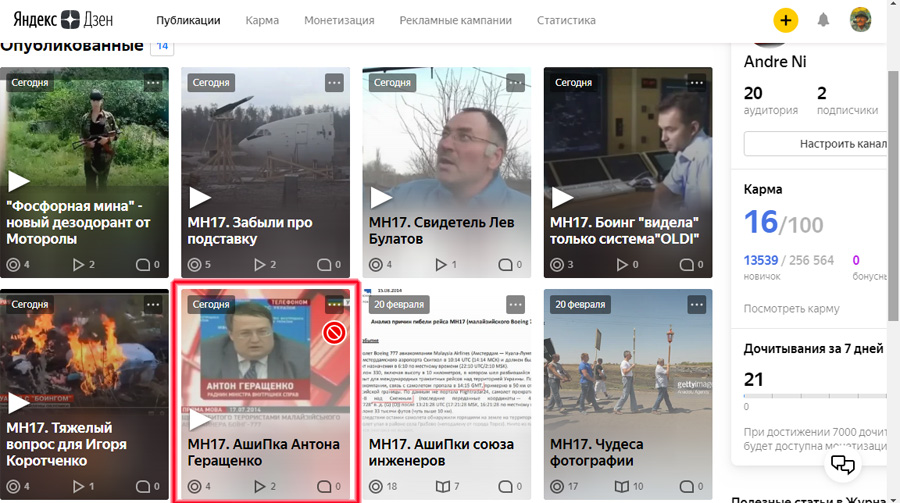Click plays count icon on "Забыли про подставку" card
Screen dimensions: 900x503
point(259,265)
